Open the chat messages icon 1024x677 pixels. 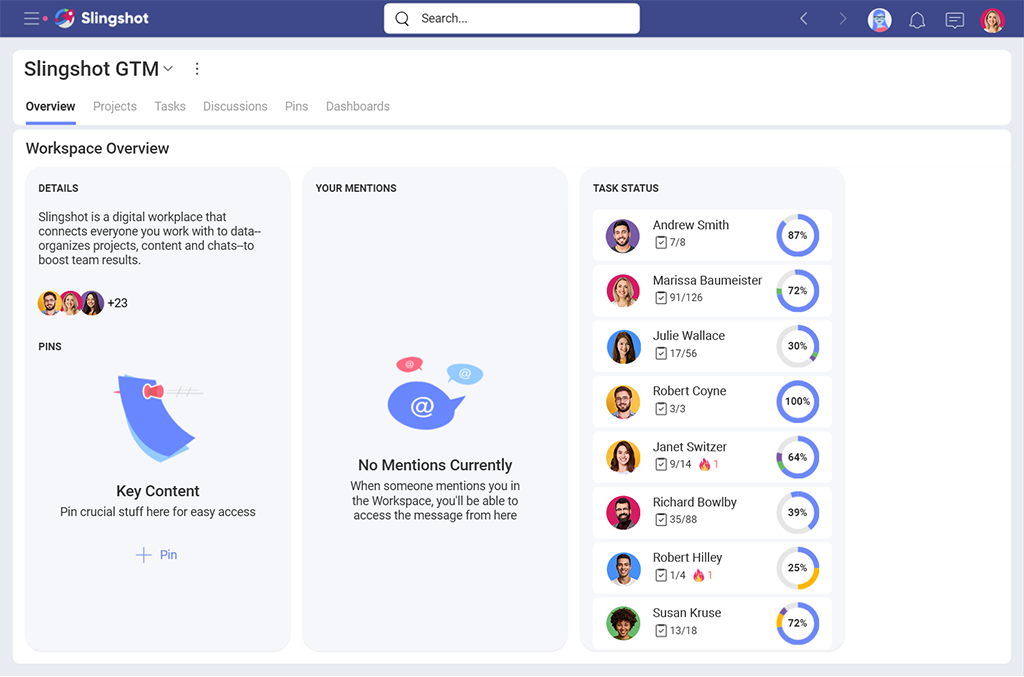[x=955, y=20]
